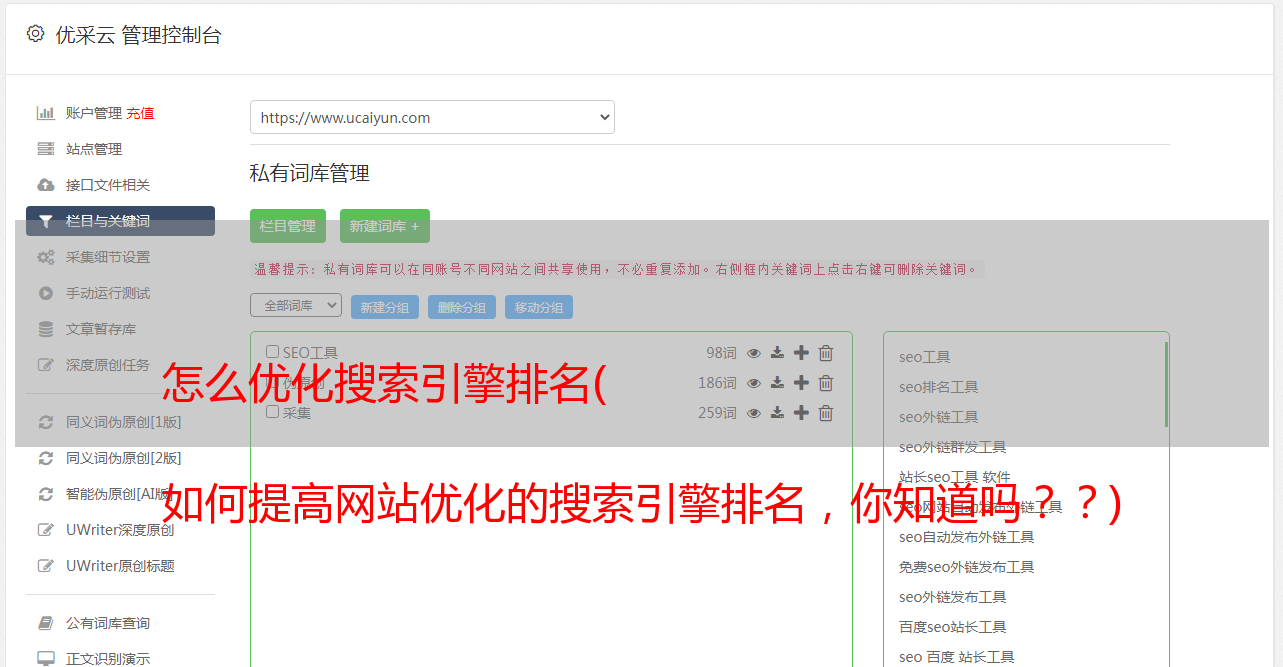The height and width of the screenshot is (667, 1283).
Task: Select 同义词伪原创[2版] menu item
Action: pos(124,458)
